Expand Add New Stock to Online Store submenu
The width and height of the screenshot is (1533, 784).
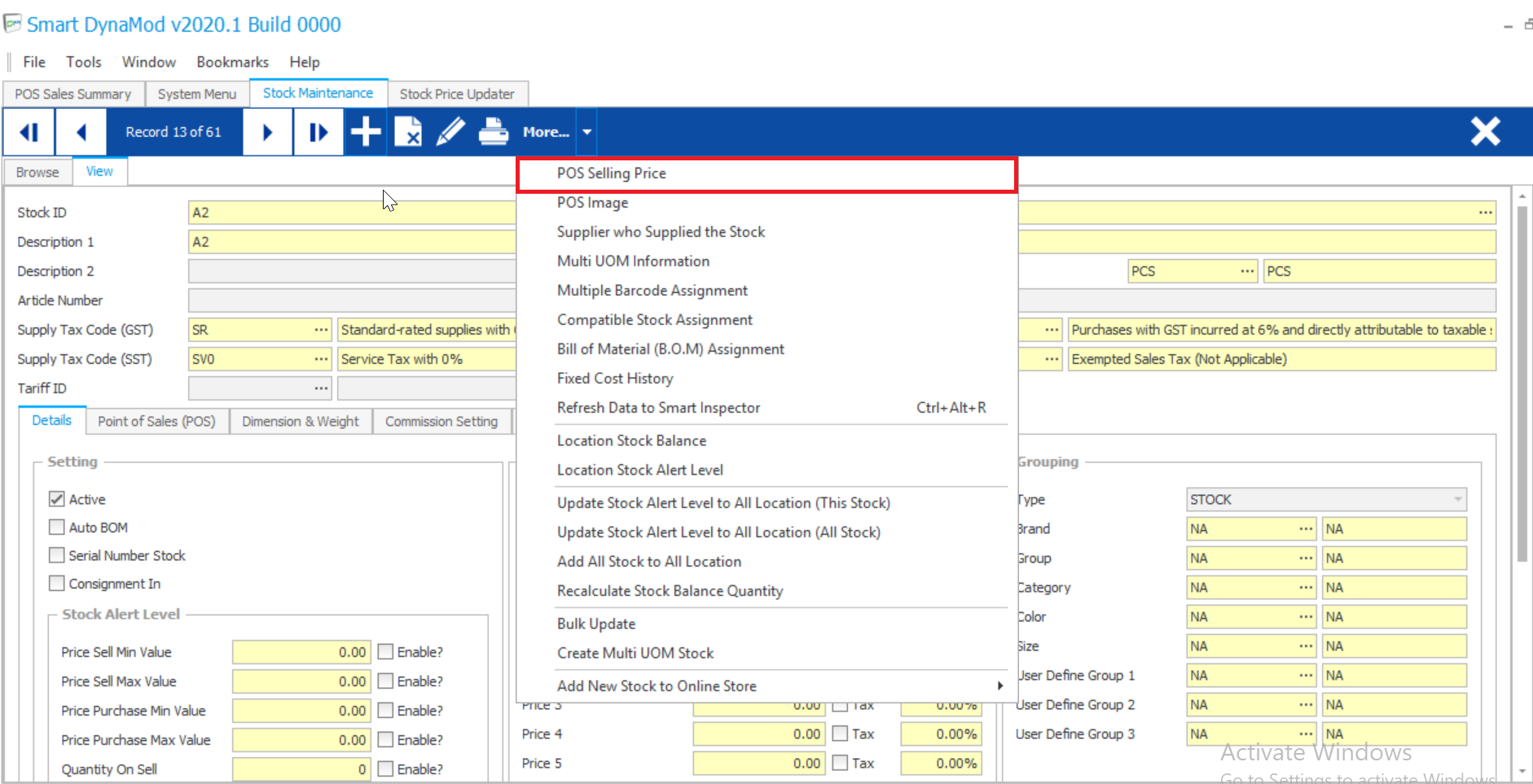pos(766,686)
